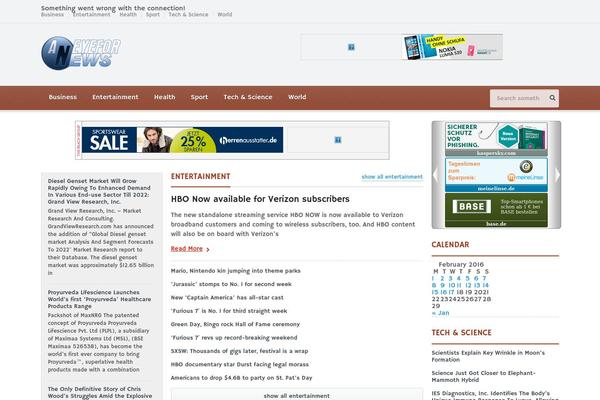Open 'HBO documentary star Durst facing legal morass'

click(240, 364)
